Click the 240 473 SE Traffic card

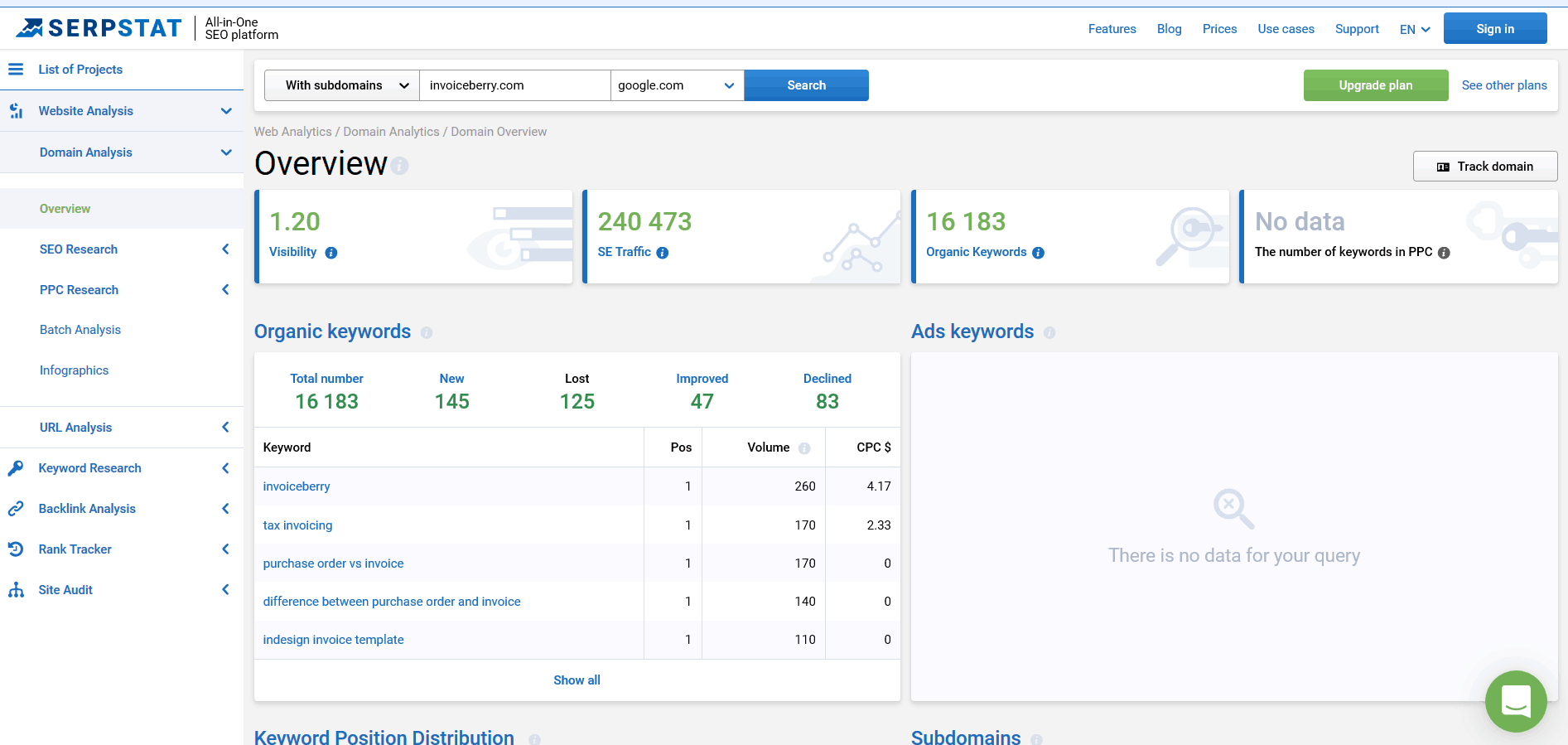pos(741,237)
